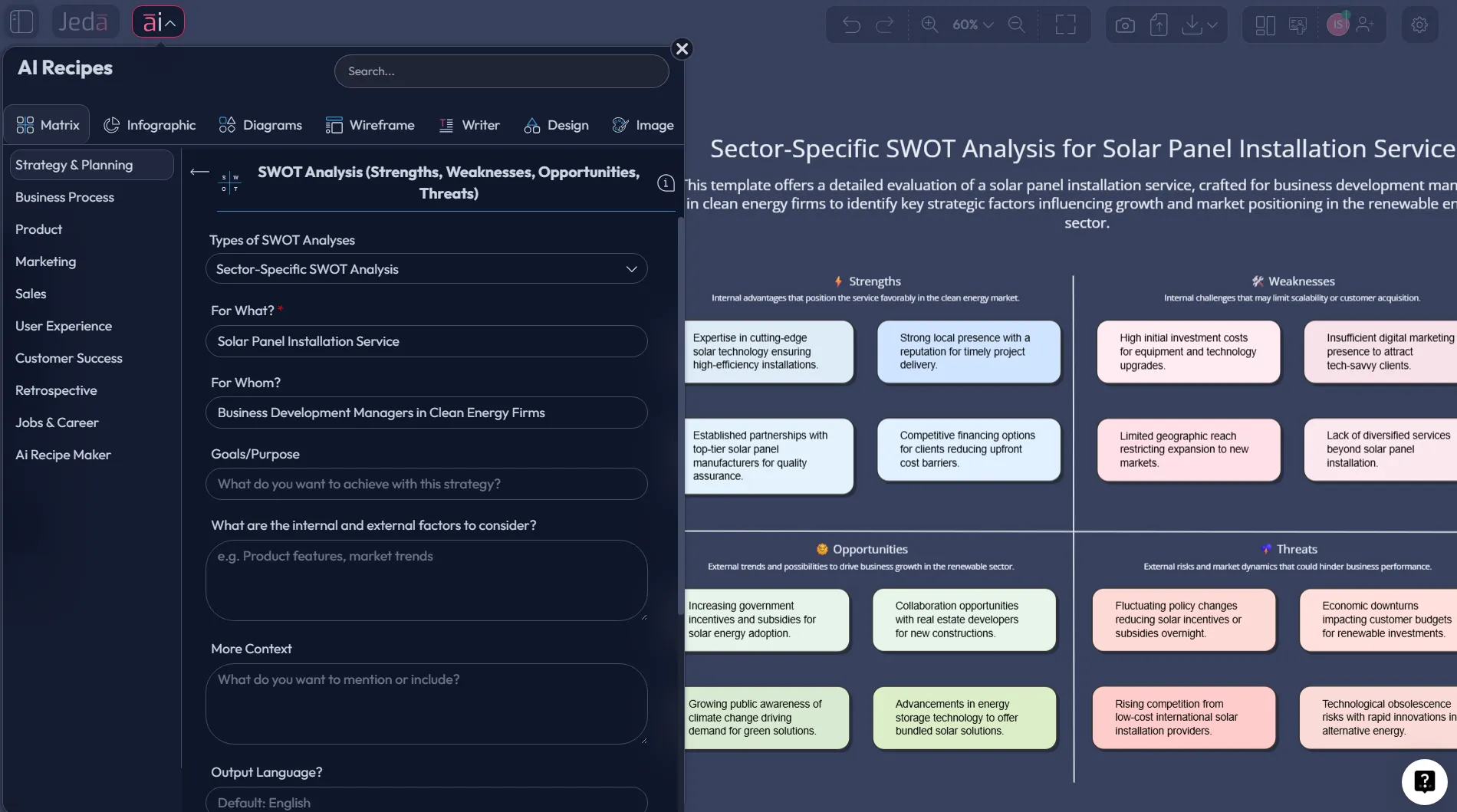Image resolution: width=1457 pixels, height=812 pixels.
Task: Undo the last action
Action: (851, 24)
